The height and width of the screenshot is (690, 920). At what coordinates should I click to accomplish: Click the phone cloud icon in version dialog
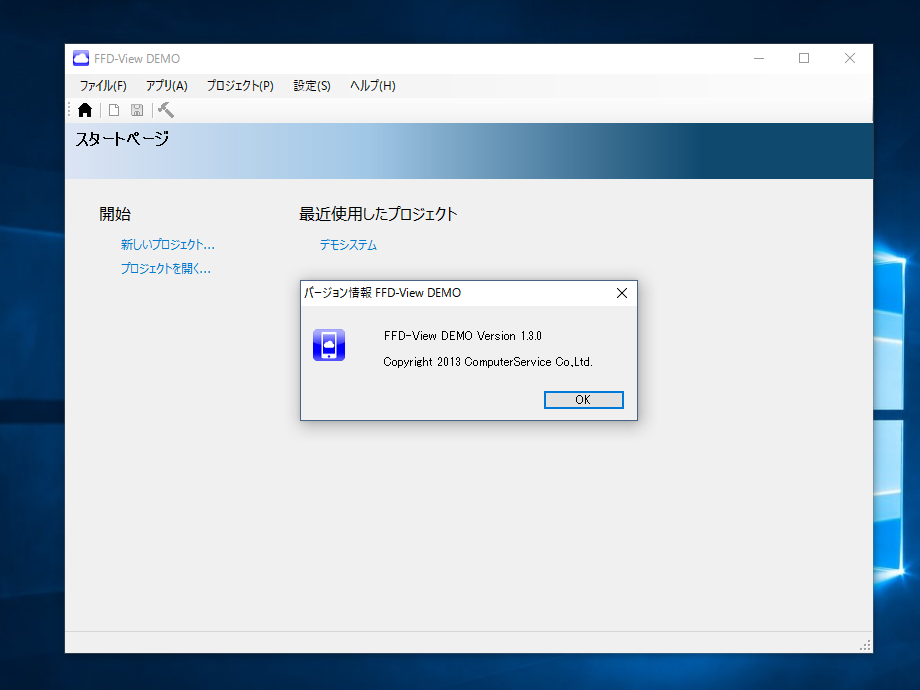[x=329, y=344]
